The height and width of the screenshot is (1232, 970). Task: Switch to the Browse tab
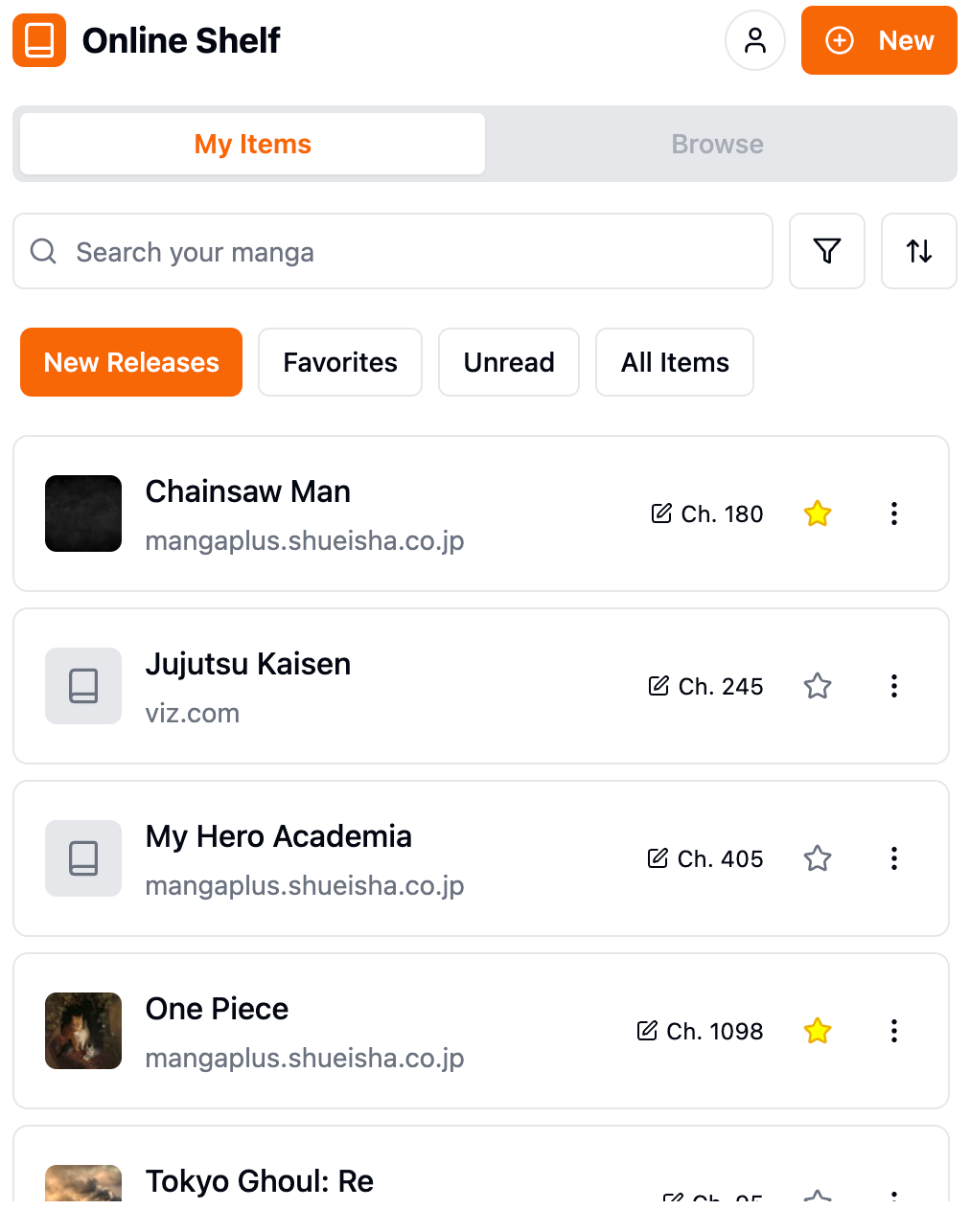pyautogui.click(x=717, y=144)
